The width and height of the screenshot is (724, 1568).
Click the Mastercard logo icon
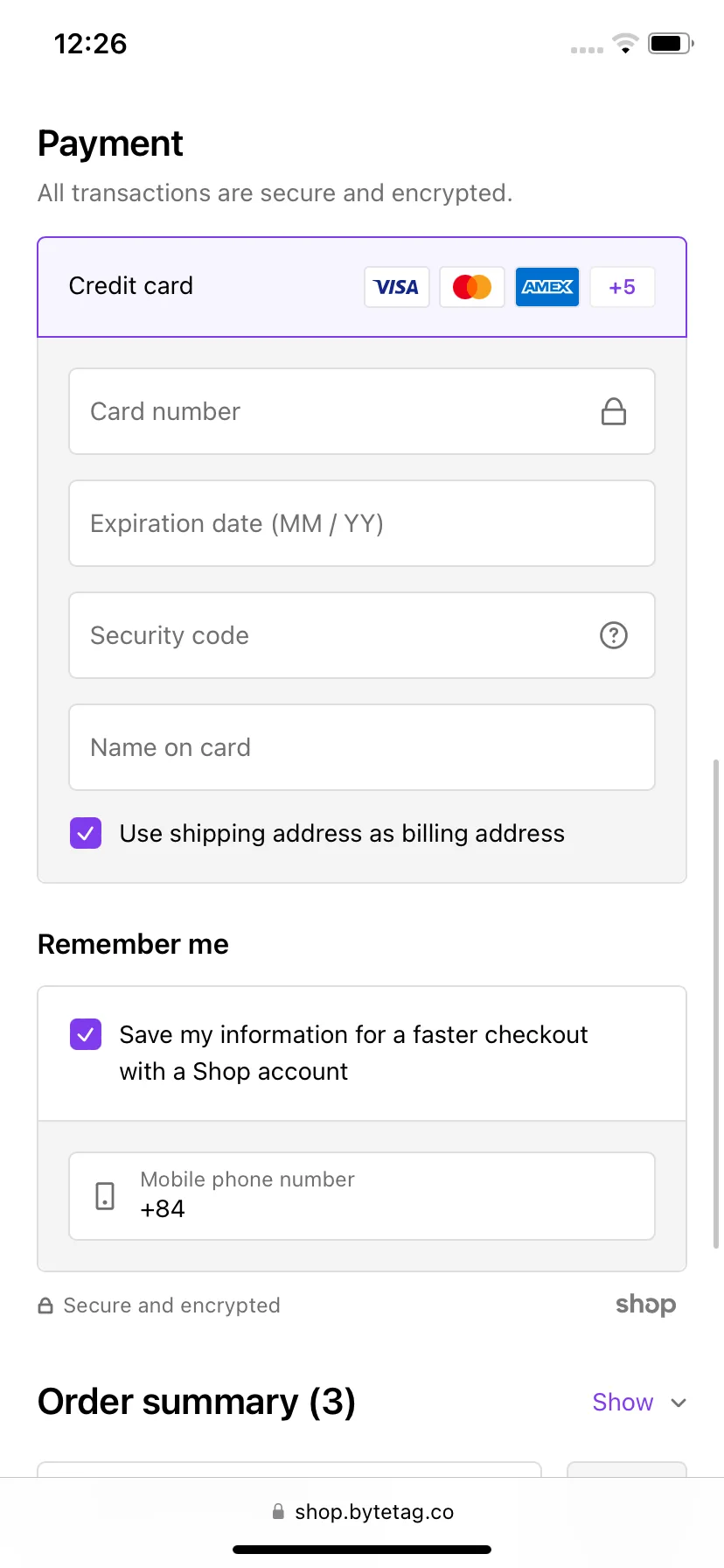point(472,287)
